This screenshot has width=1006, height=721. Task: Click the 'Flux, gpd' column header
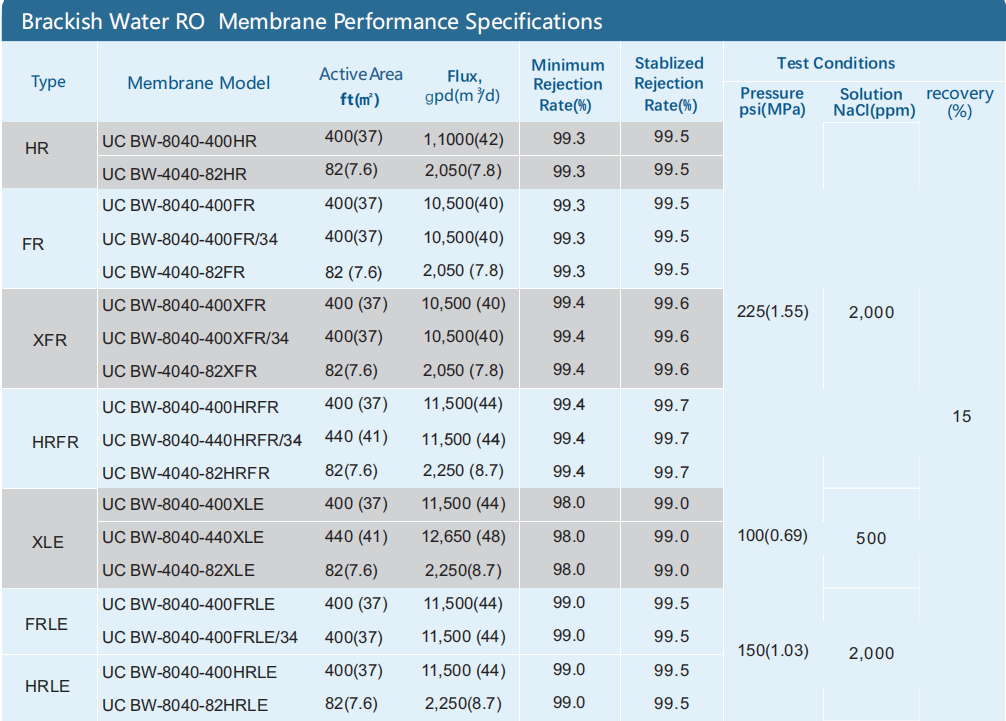point(463,86)
